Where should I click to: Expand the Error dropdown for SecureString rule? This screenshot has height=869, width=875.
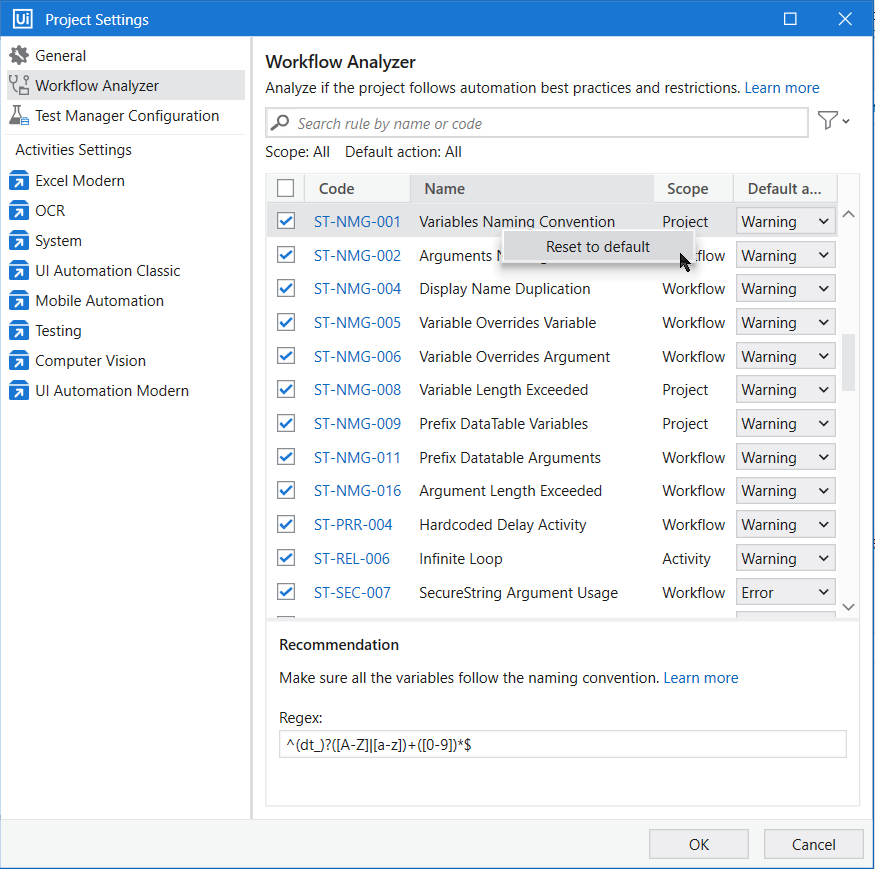click(x=785, y=593)
